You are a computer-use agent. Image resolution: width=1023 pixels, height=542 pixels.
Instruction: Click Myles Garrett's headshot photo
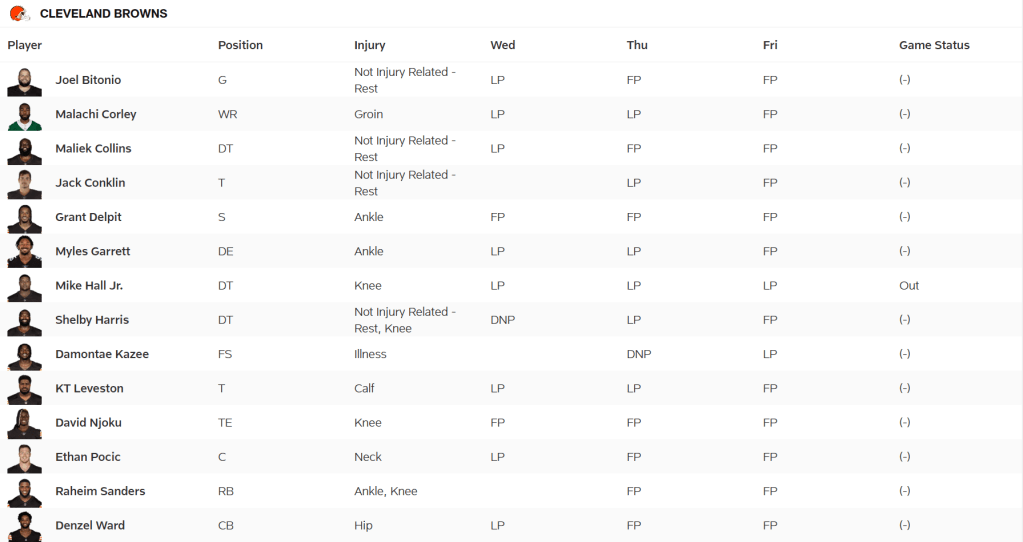[x=24, y=252]
